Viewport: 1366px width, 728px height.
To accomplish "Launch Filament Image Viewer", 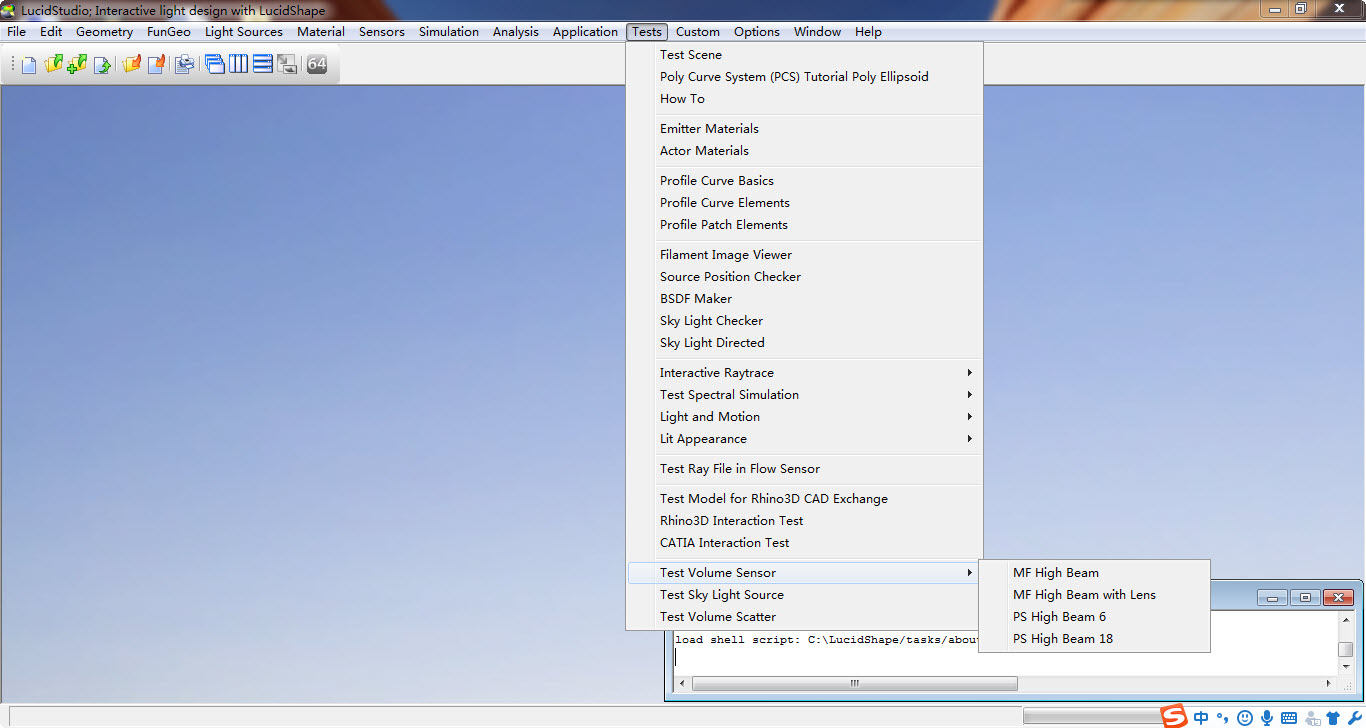I will click(804, 255).
